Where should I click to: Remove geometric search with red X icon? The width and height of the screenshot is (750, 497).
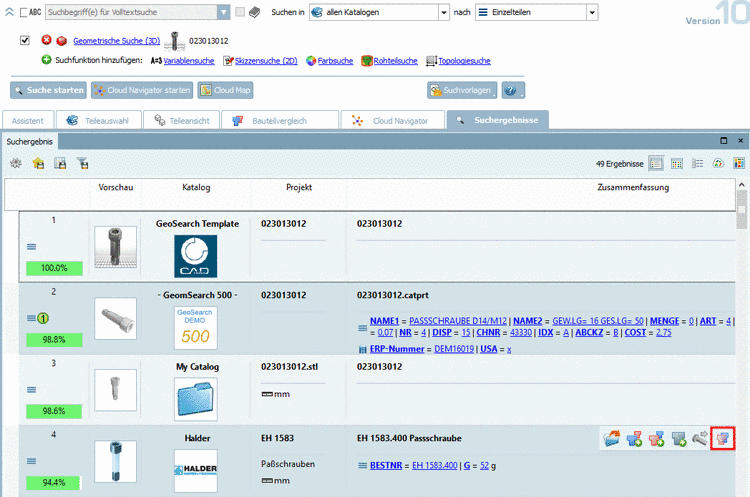(46, 40)
